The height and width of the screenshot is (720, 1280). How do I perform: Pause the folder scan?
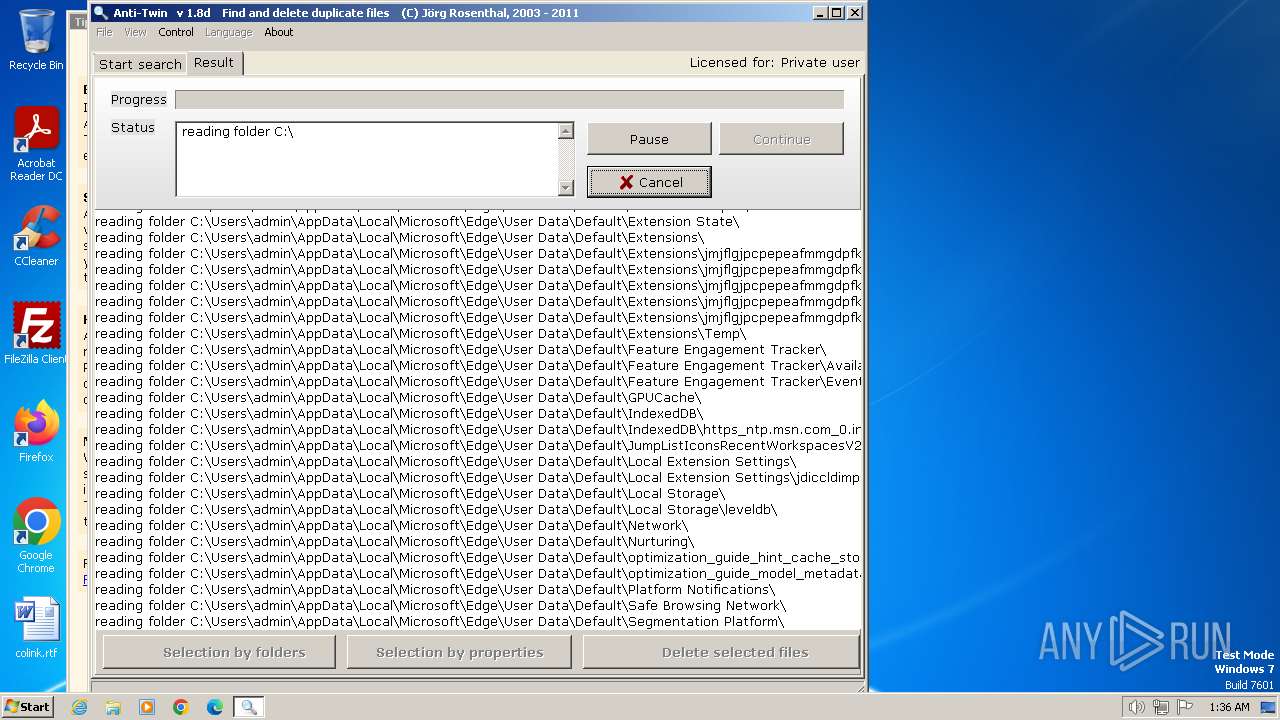click(649, 139)
